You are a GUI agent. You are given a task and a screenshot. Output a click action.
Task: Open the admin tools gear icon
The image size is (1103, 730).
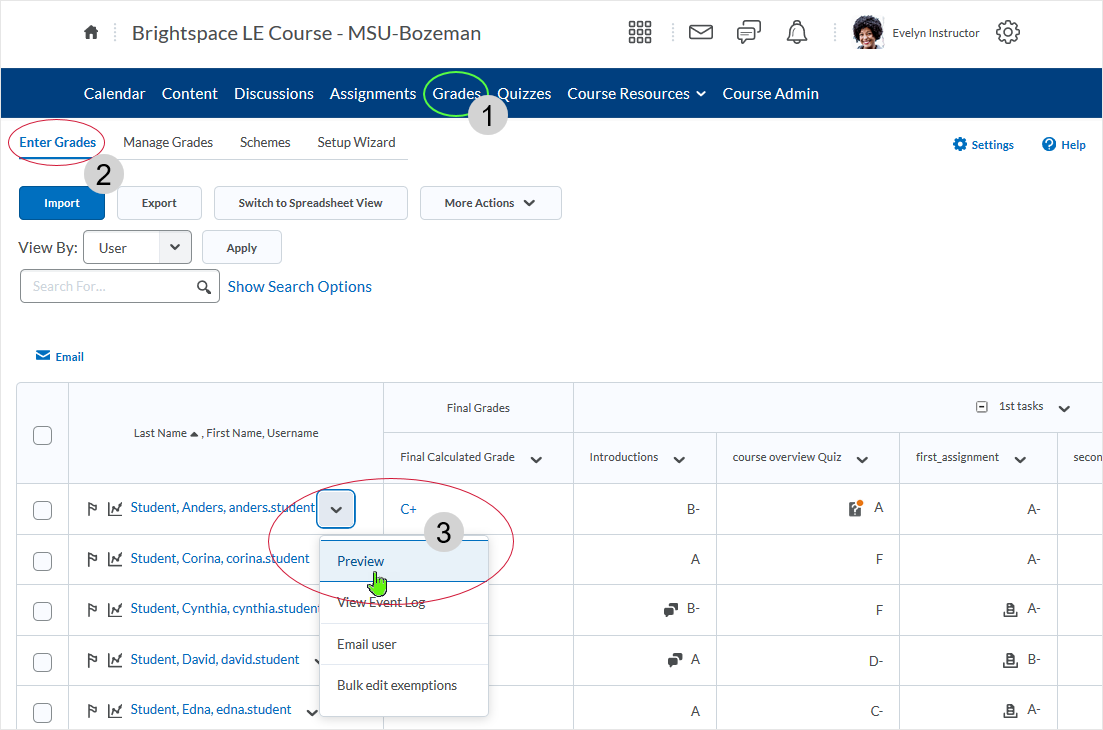(x=1008, y=32)
